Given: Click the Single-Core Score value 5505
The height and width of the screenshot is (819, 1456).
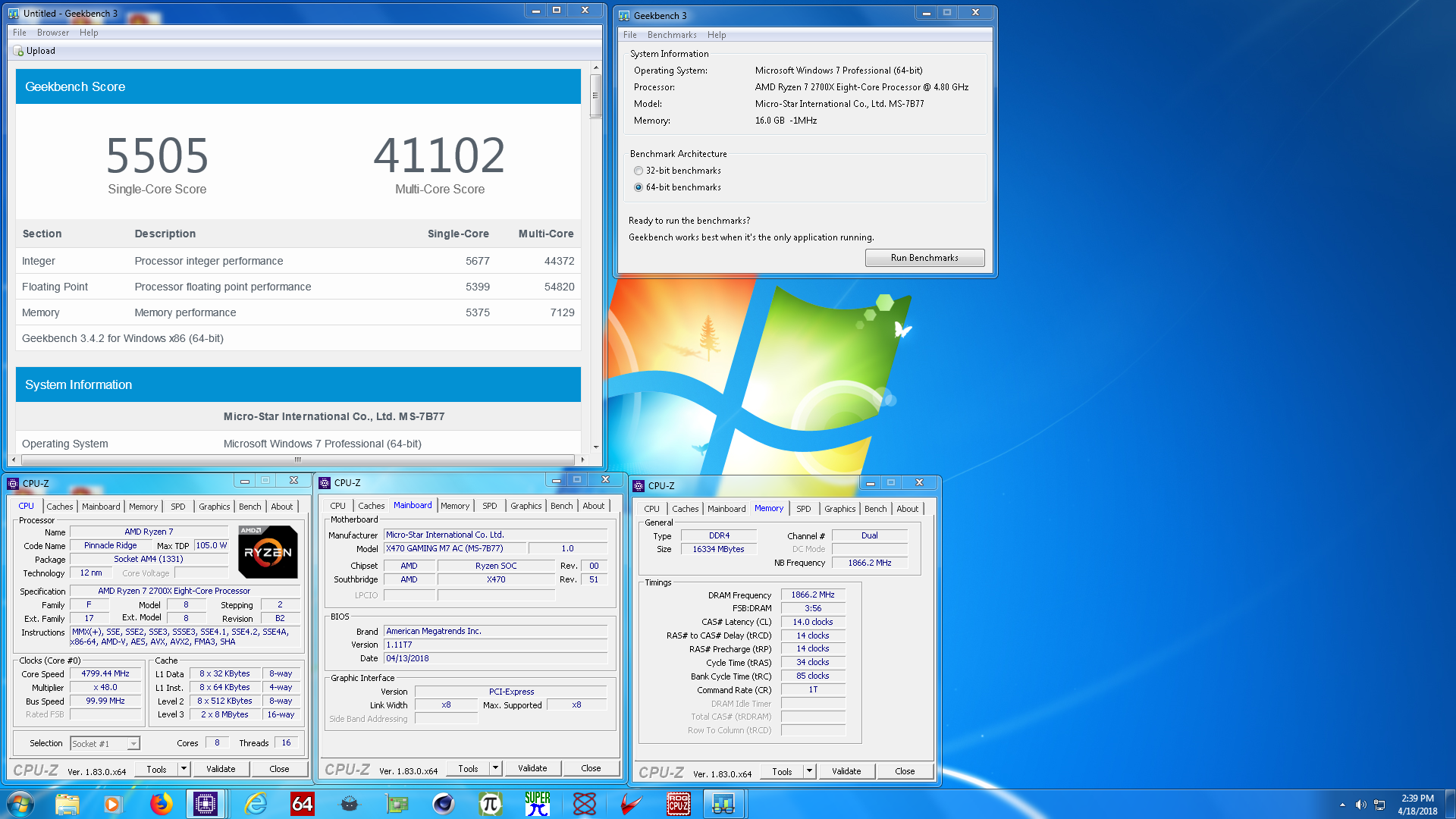Looking at the screenshot, I should pos(157,155).
